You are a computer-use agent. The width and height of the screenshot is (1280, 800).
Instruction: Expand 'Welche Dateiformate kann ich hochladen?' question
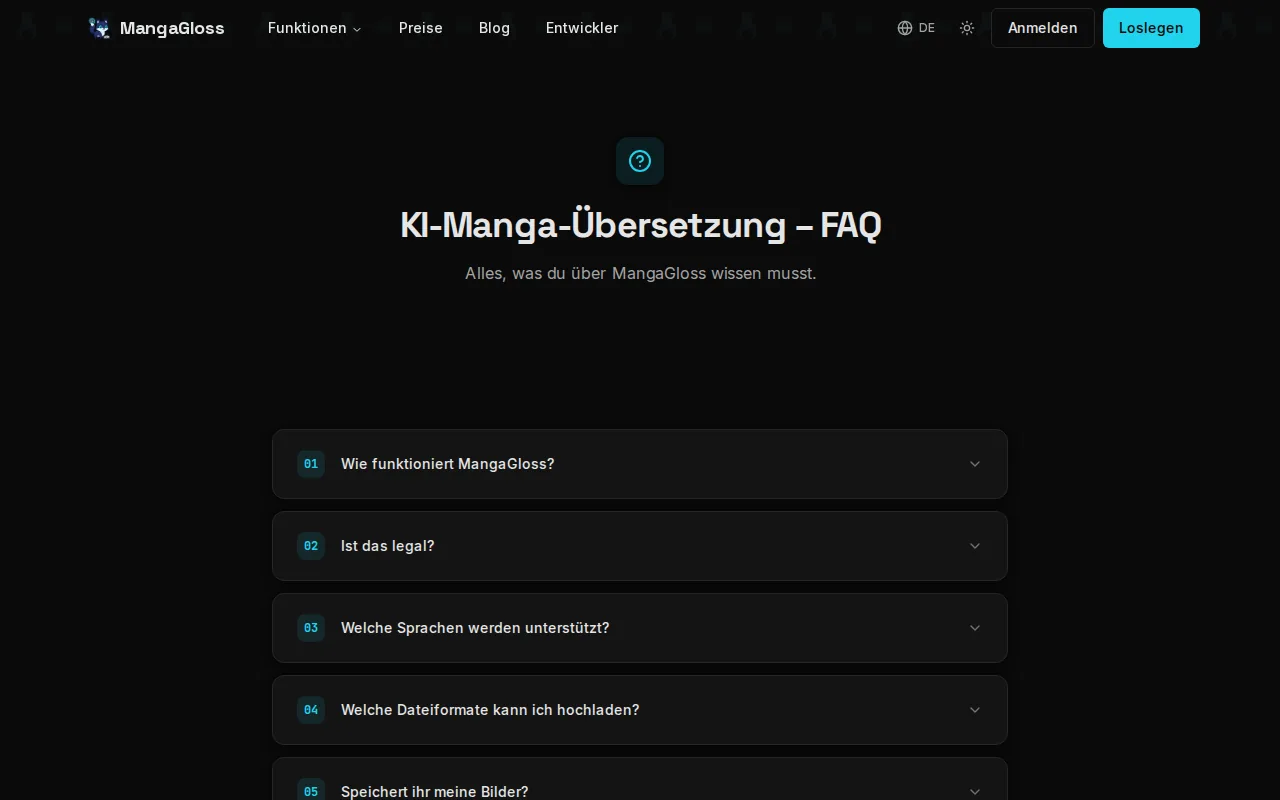coord(640,710)
